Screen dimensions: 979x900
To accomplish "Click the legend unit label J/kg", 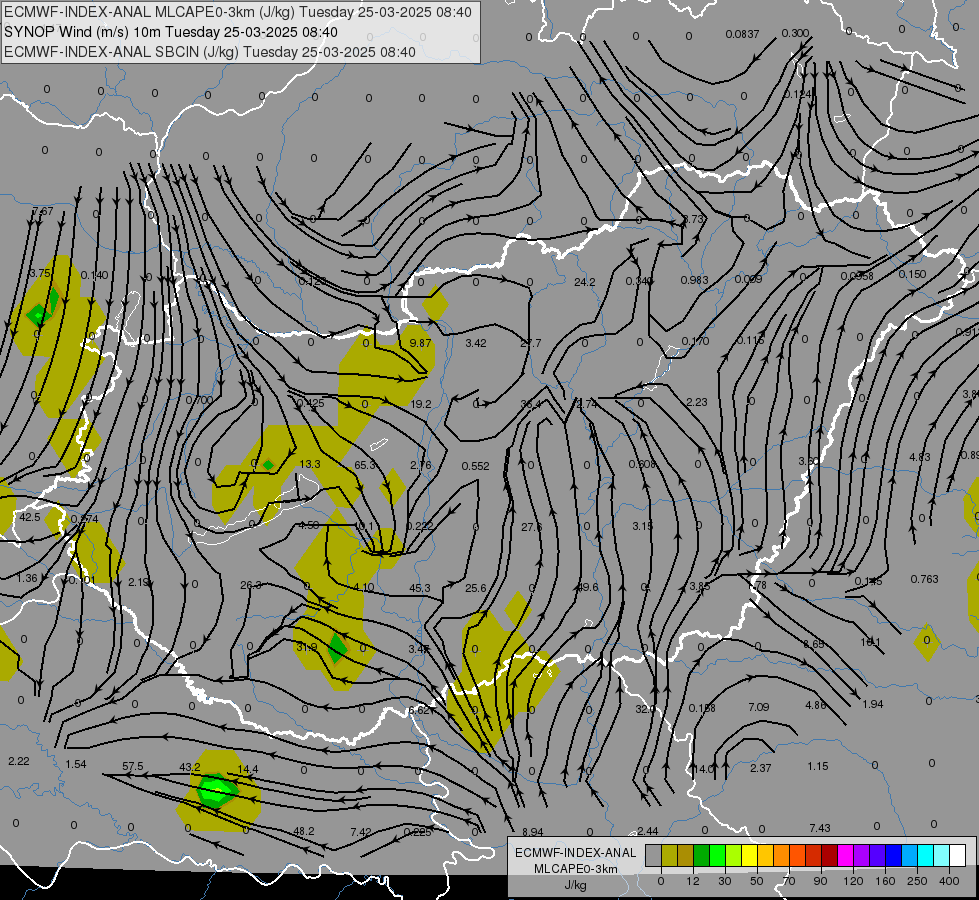I will click(x=576, y=885).
